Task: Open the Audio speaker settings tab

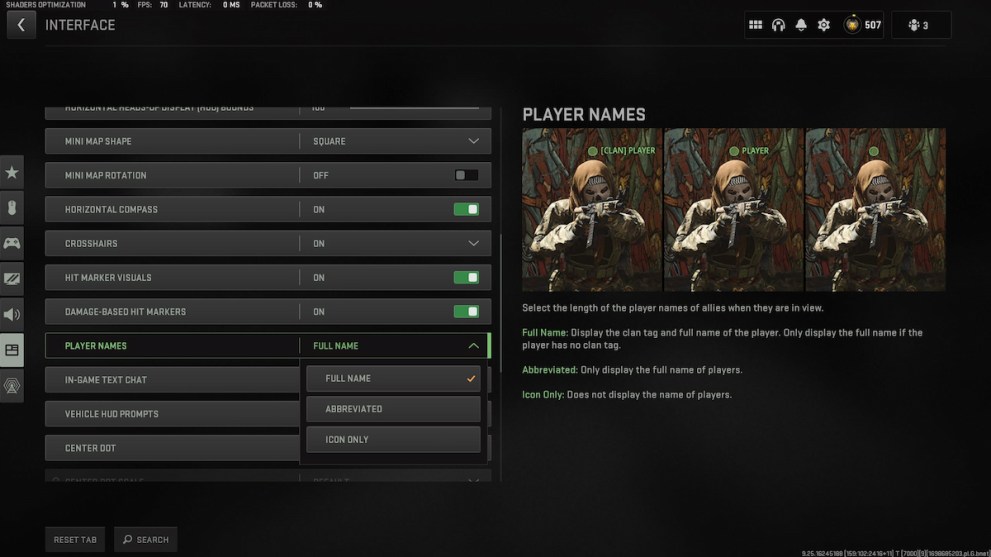Action: coord(12,315)
